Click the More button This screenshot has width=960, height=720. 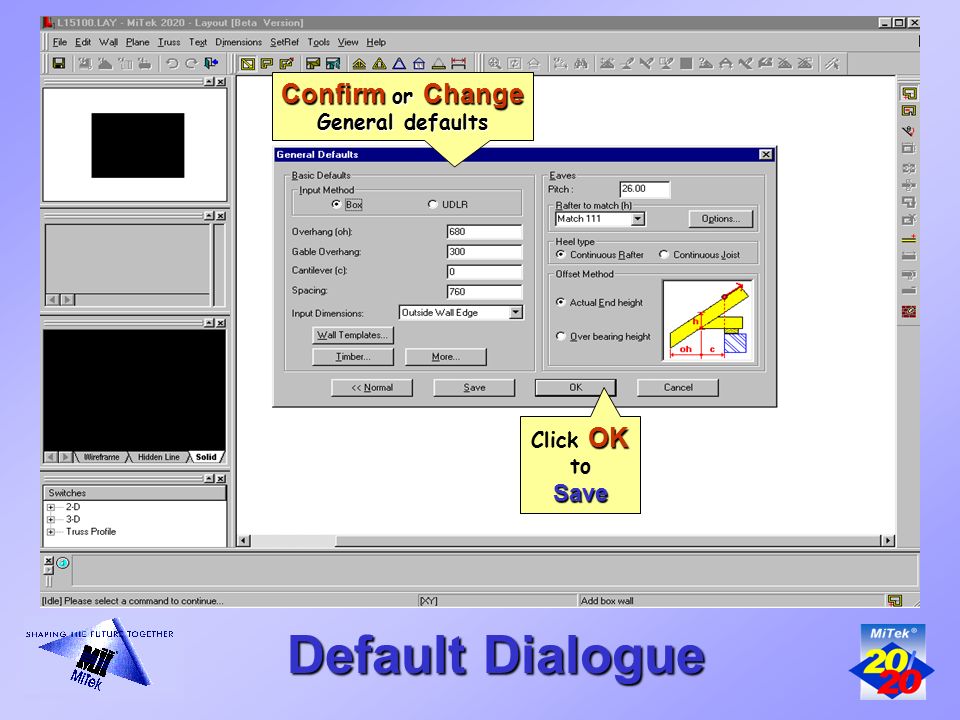coord(446,356)
